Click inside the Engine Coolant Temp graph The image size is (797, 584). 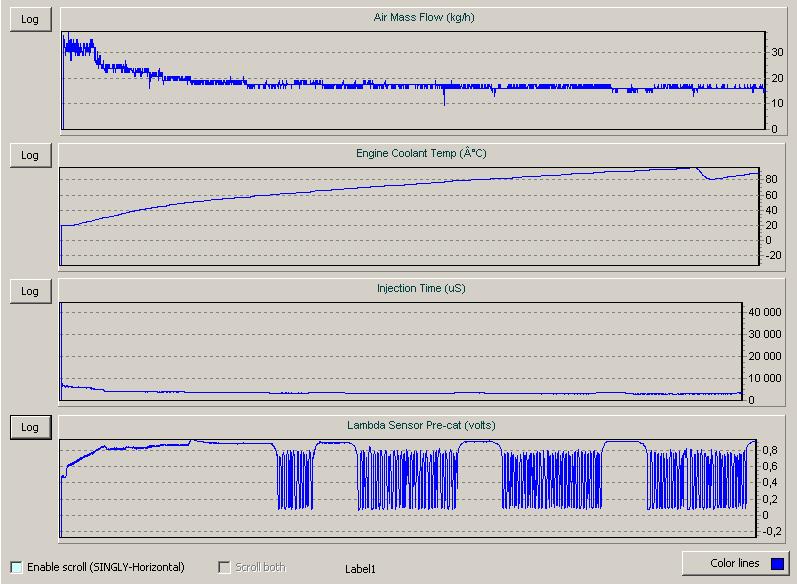pos(410,216)
